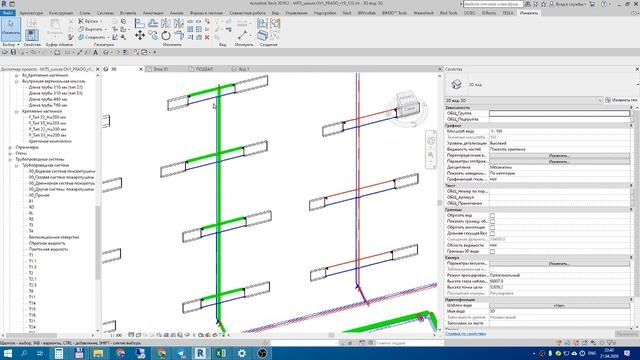Click Изменить button for Переопределения видимости
This screenshot has height=360, width=640.
[x=559, y=156]
